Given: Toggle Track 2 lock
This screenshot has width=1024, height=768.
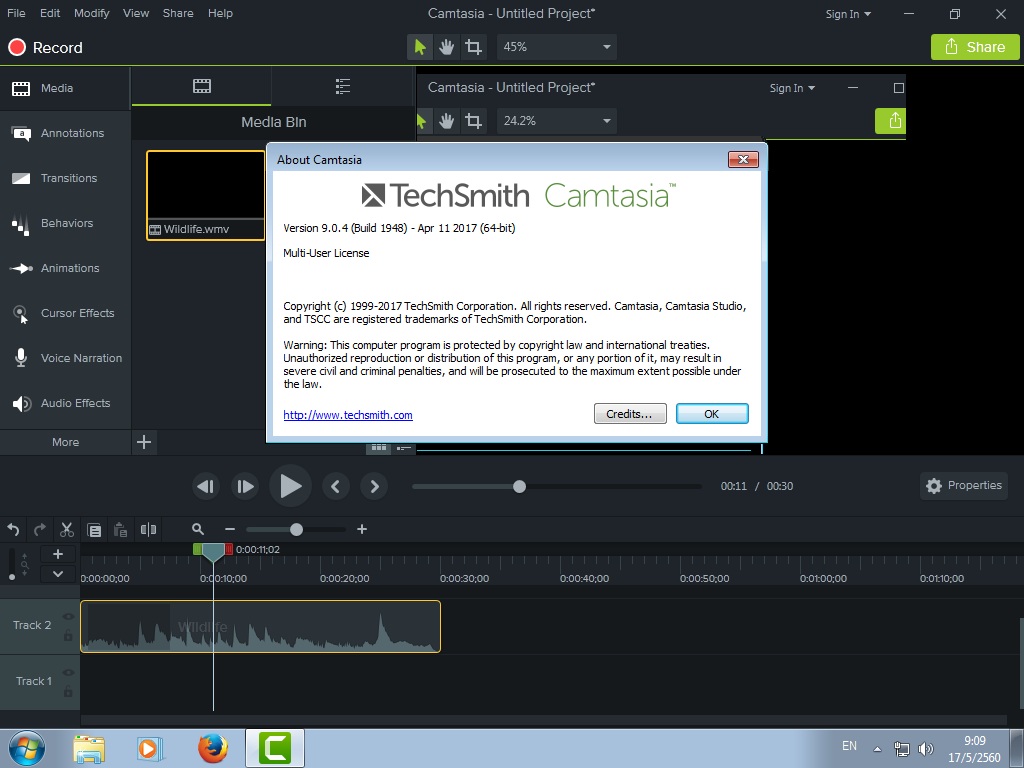Looking at the screenshot, I should pos(68,635).
